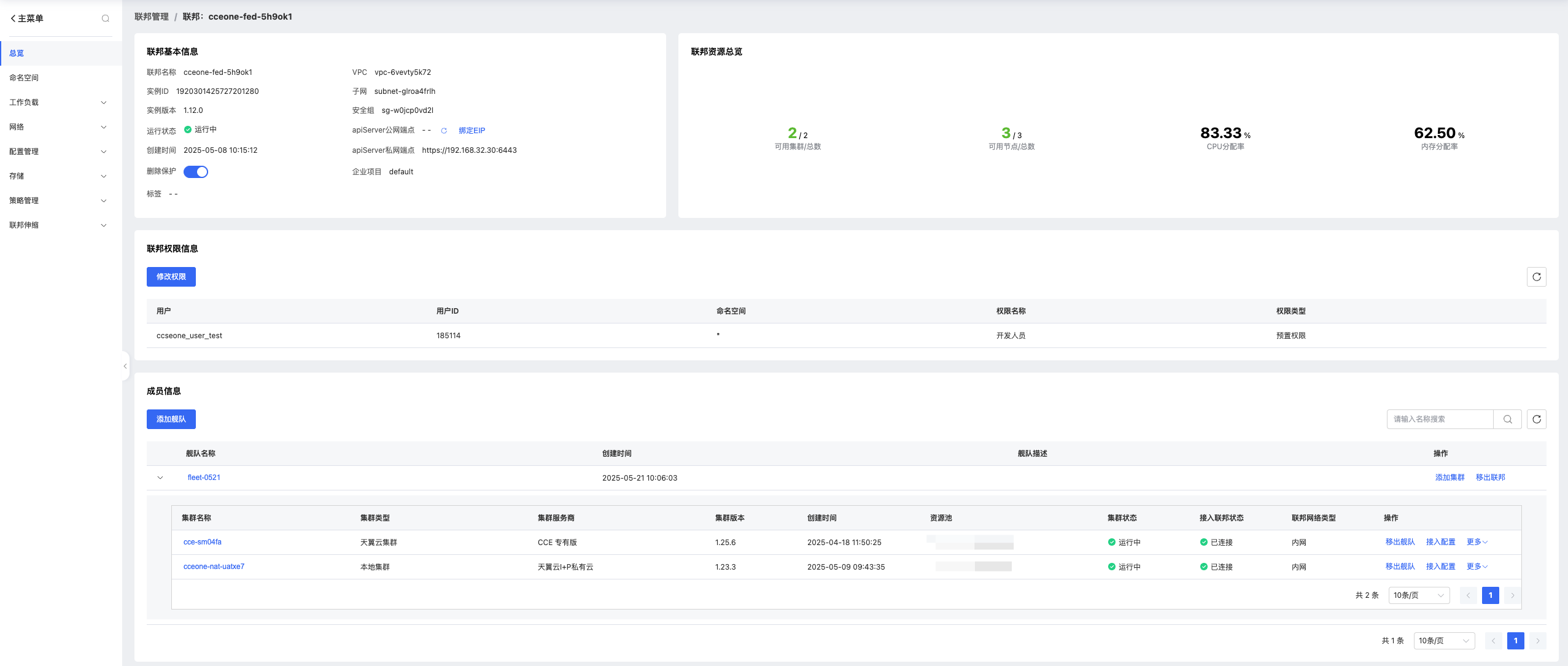
Task: Go to previous page in cluster table
Action: click(x=1468, y=595)
